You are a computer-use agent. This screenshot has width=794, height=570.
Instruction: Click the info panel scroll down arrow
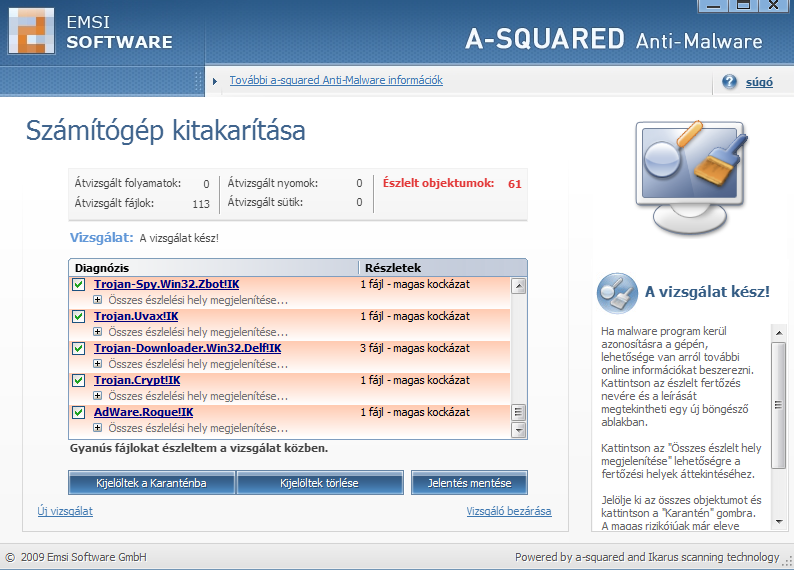[779, 521]
